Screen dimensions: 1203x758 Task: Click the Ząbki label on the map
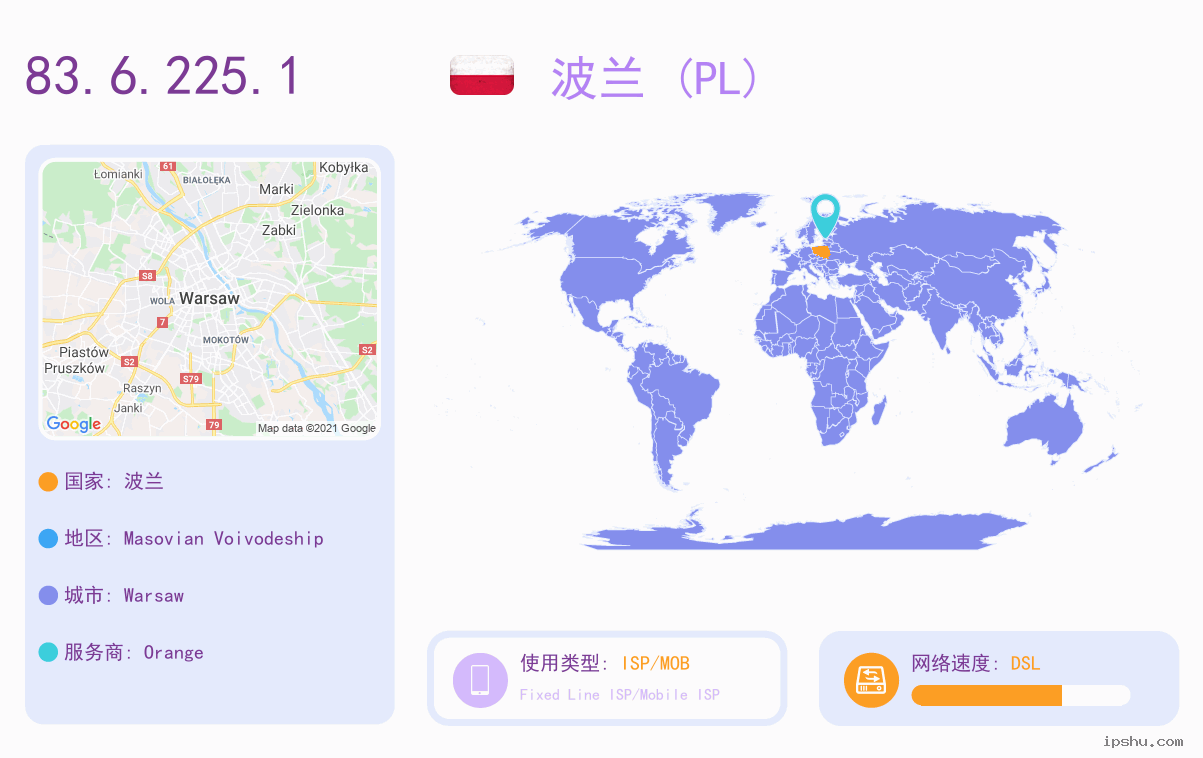point(279,230)
